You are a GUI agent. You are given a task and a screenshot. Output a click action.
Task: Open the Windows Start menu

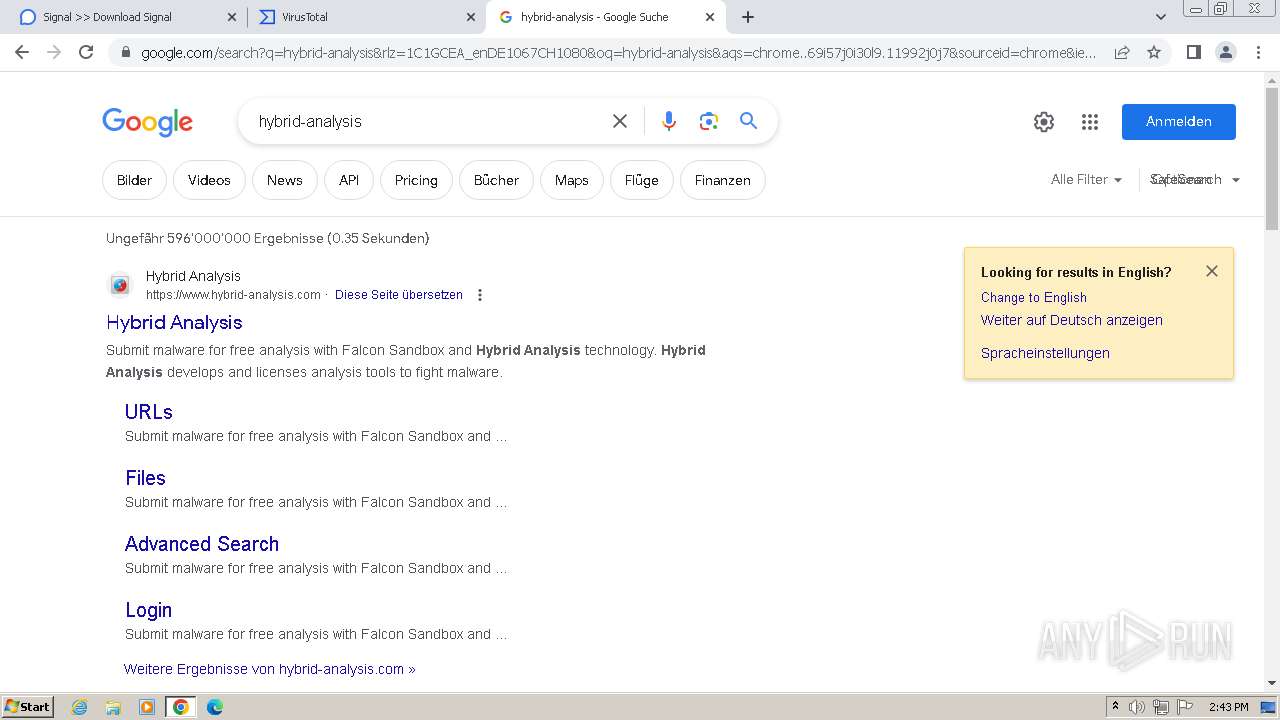27,707
